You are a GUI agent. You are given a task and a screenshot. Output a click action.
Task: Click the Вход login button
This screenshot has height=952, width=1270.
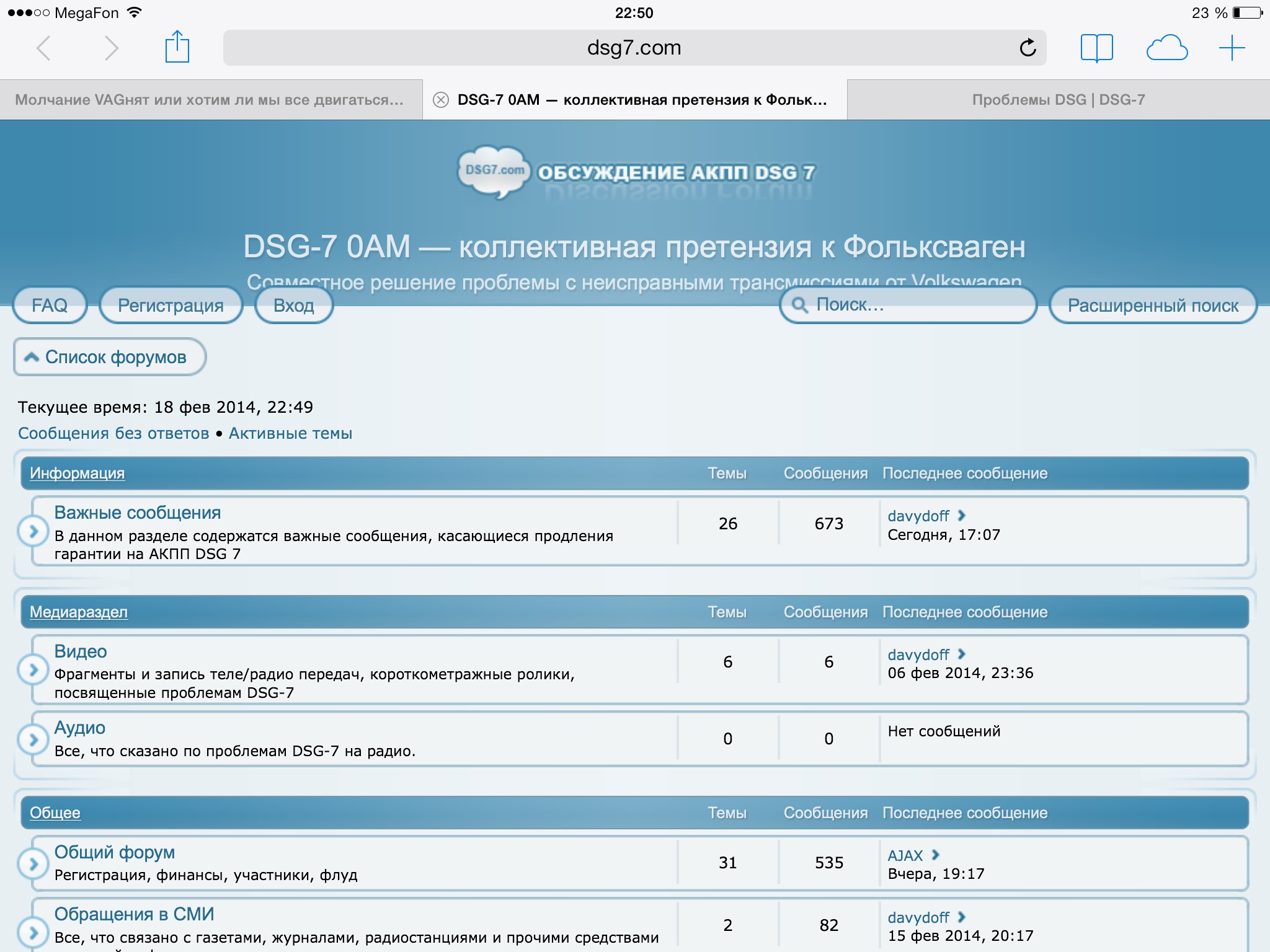294,305
